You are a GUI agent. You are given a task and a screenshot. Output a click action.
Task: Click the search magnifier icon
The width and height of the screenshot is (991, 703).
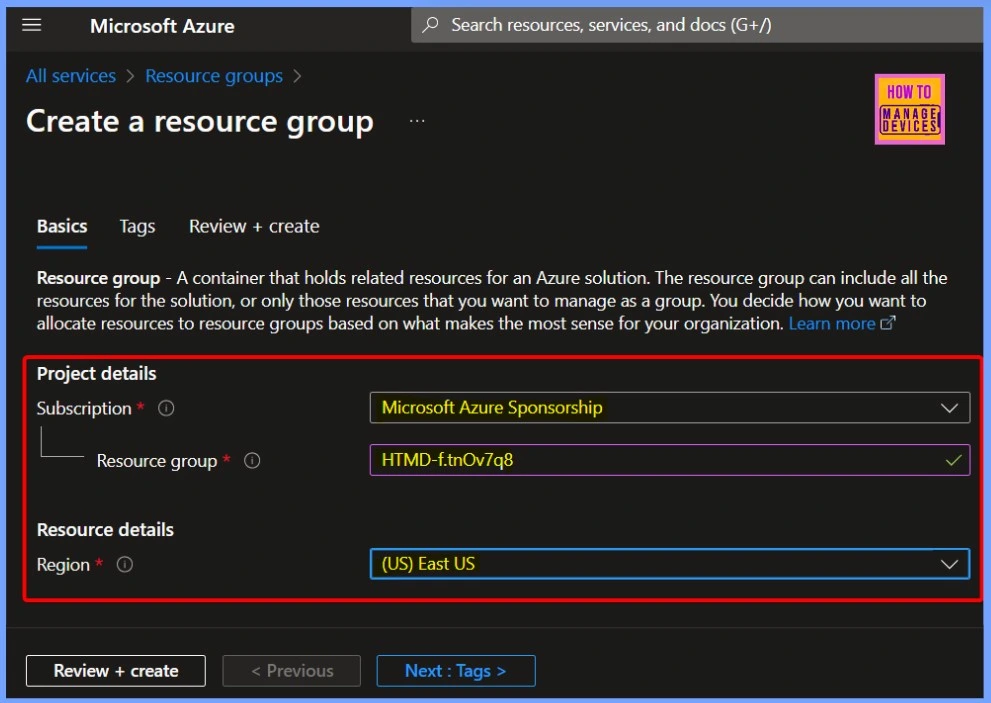pyautogui.click(x=430, y=25)
